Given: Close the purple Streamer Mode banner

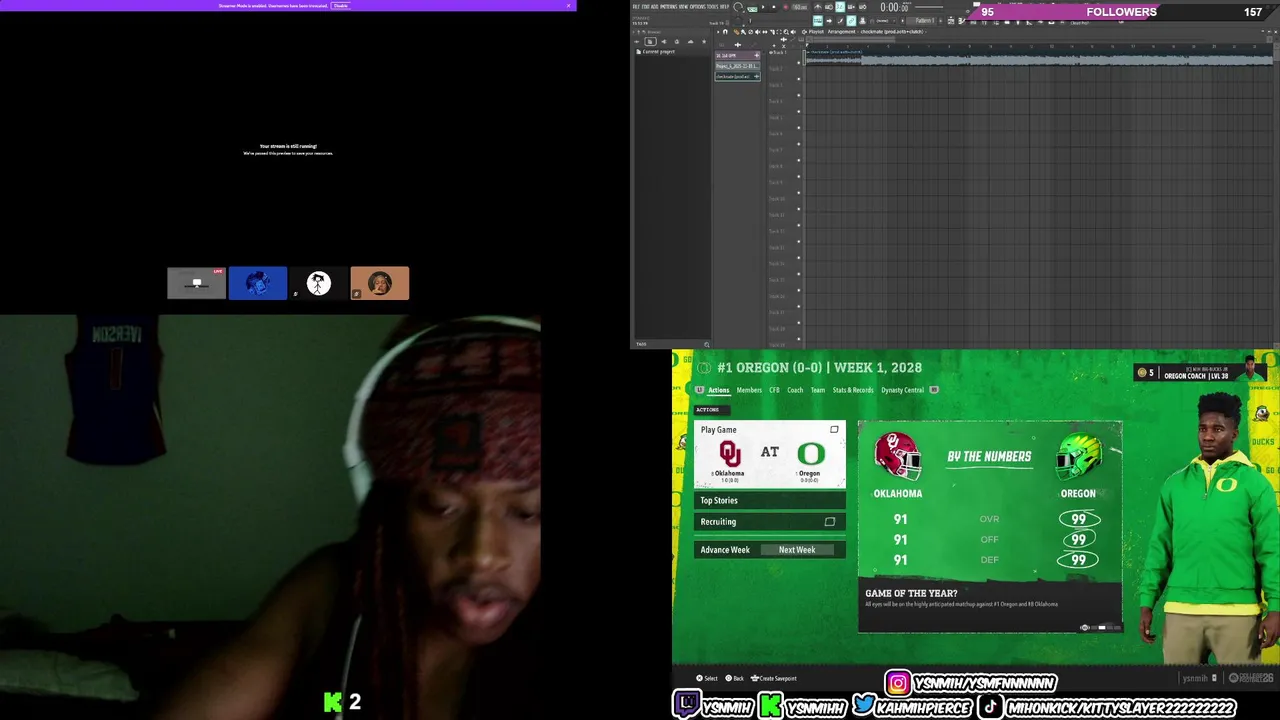Looking at the screenshot, I should click(569, 5).
